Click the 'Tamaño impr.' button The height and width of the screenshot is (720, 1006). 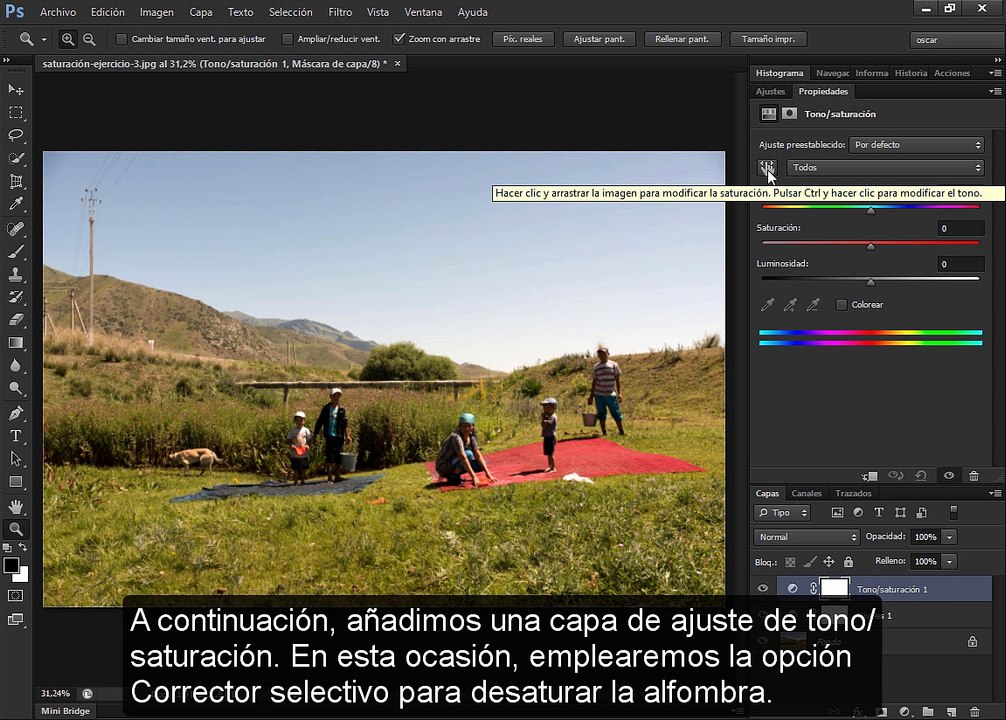point(769,39)
